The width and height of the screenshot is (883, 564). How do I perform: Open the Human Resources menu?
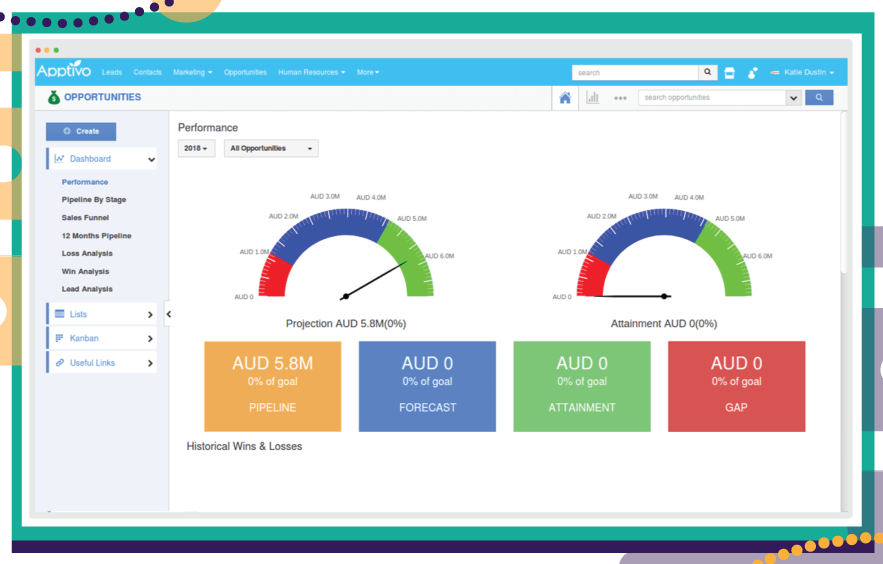(x=311, y=72)
